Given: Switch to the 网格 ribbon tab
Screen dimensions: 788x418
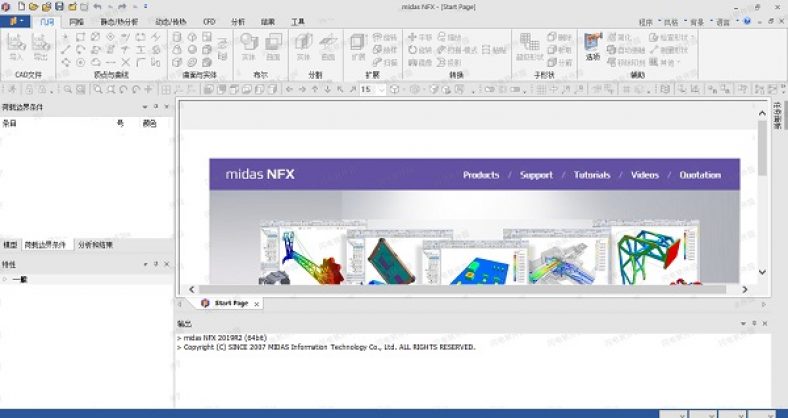Looking at the screenshot, I should [76, 22].
